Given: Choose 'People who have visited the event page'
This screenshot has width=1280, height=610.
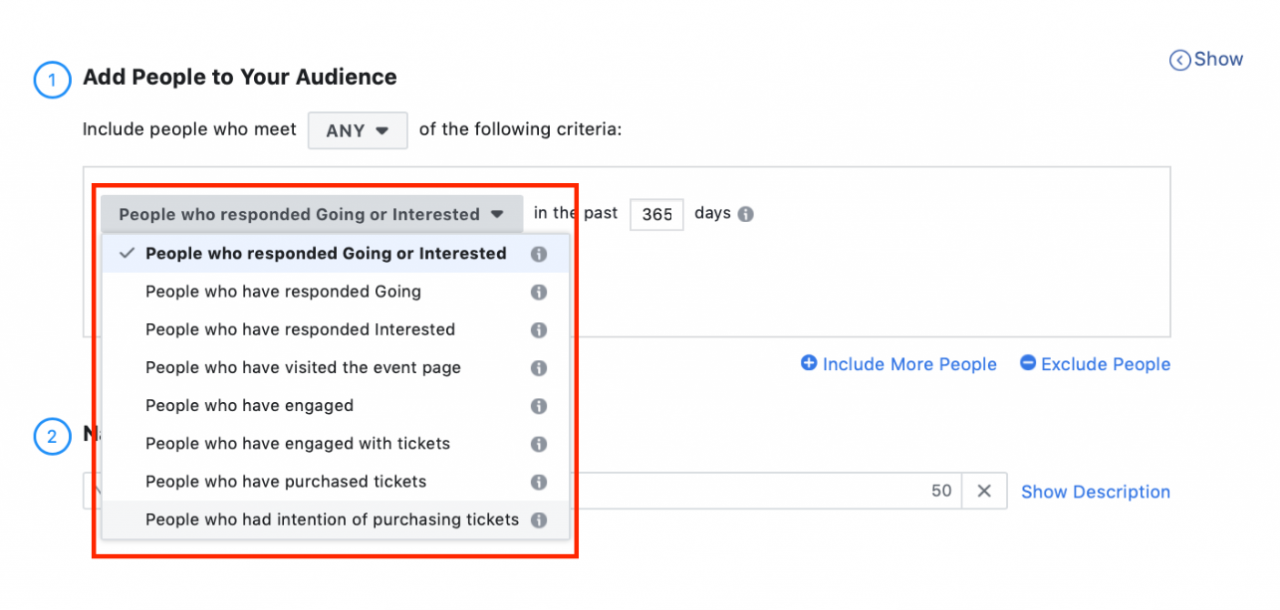Looking at the screenshot, I should [303, 368].
